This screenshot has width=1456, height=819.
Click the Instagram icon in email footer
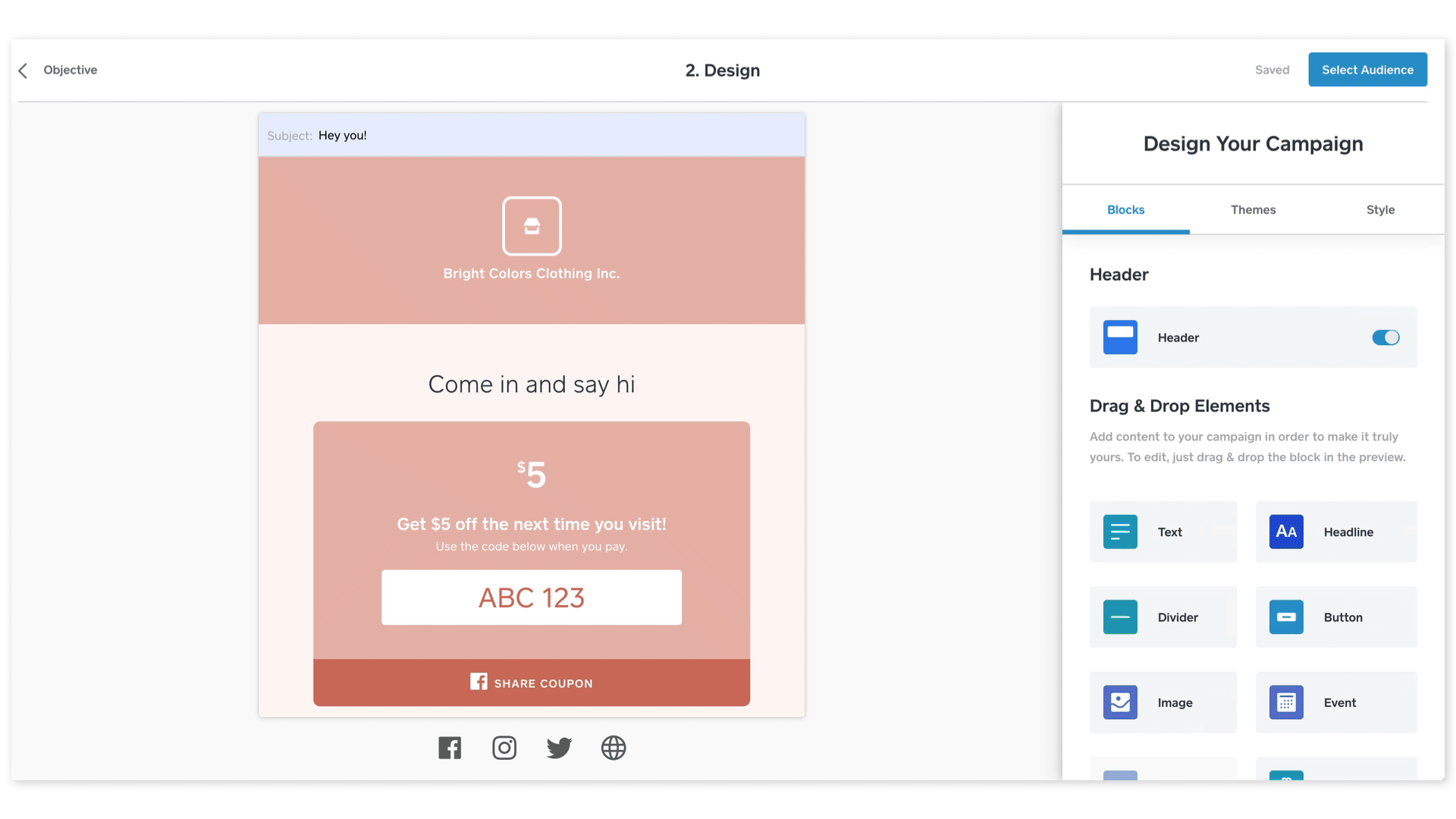[x=504, y=748]
